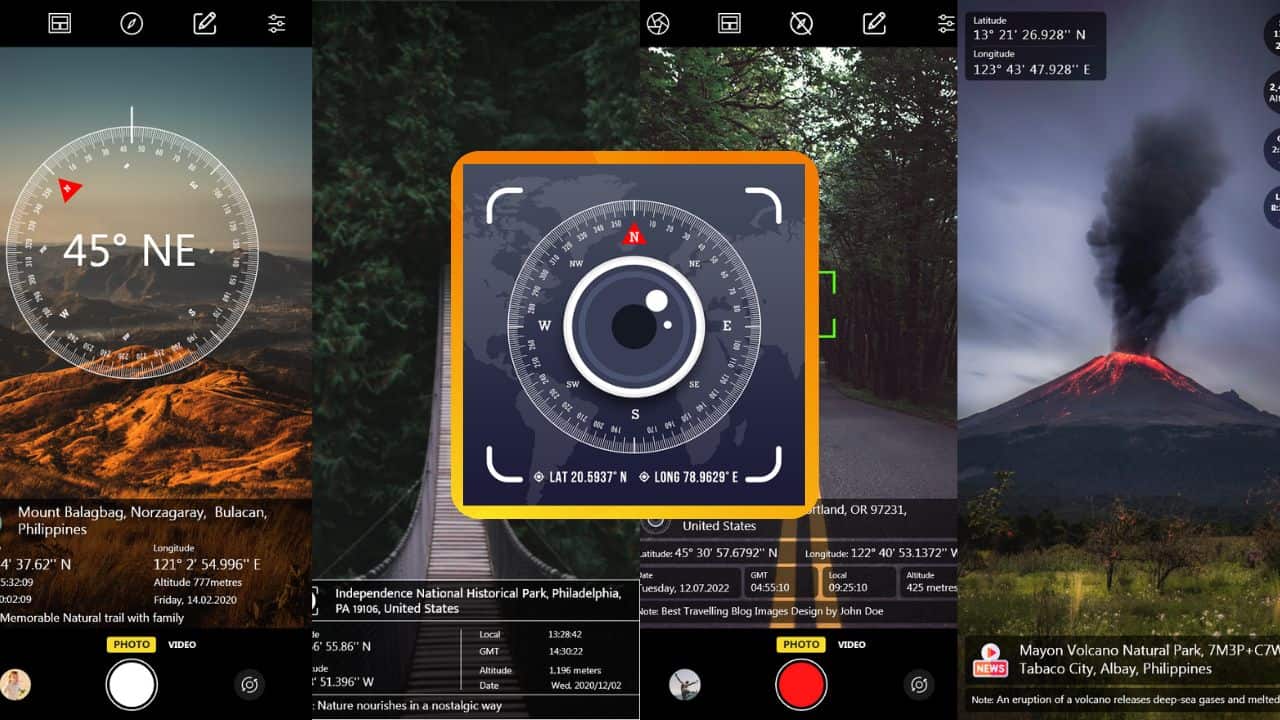This screenshot has height=720, width=1280.
Task: Open the settings sliders icon in the left screen
Action: 277,24
